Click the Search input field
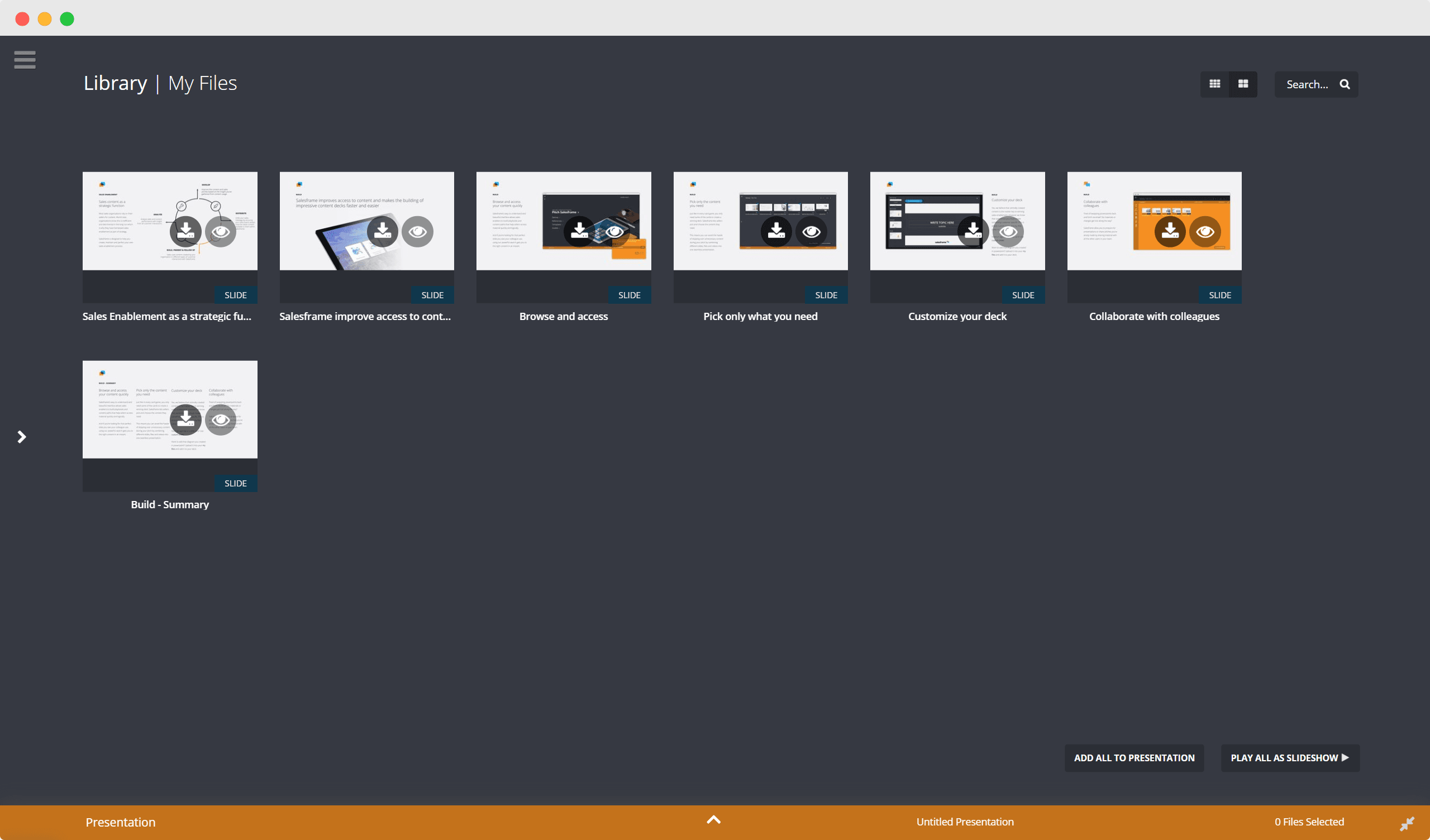The image size is (1430, 840). [1307, 84]
